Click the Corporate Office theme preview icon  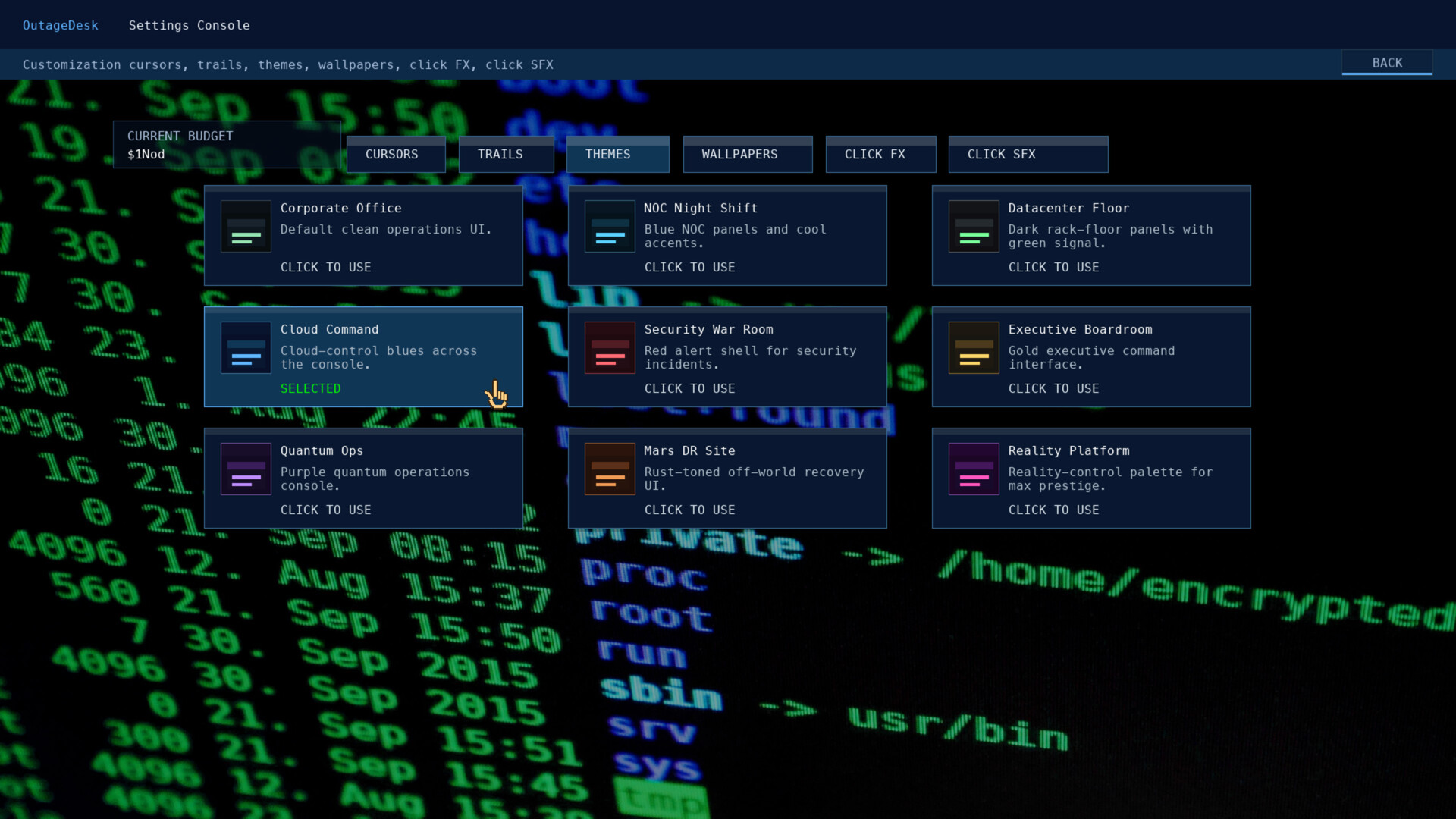click(246, 226)
